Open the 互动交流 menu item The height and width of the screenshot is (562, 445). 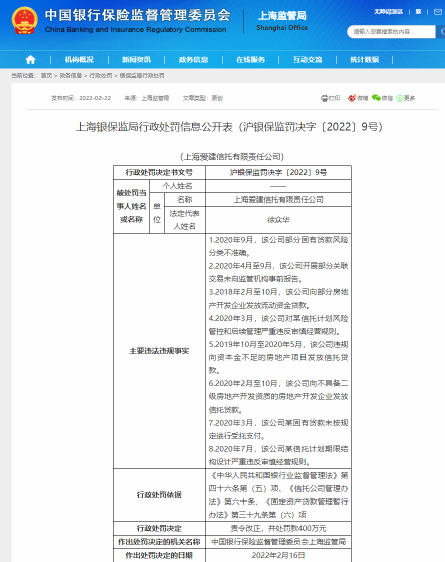(x=307, y=59)
